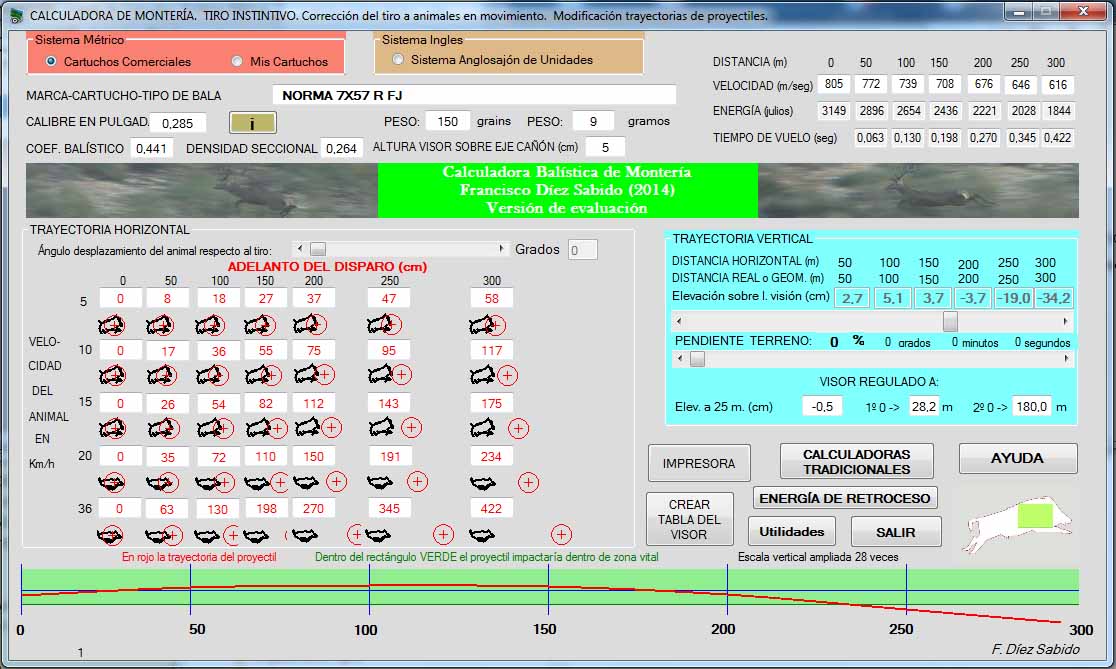Open the Calculadoras Tradicionales window
Image resolution: width=1116 pixels, height=669 pixels.
856,462
